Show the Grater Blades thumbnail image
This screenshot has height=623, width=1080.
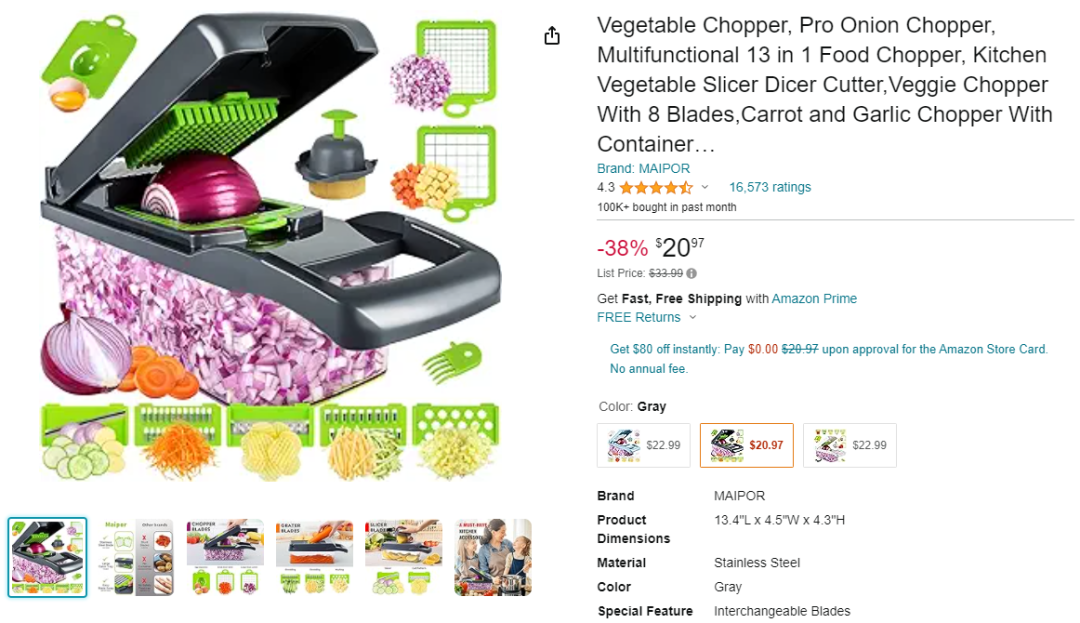(314, 557)
